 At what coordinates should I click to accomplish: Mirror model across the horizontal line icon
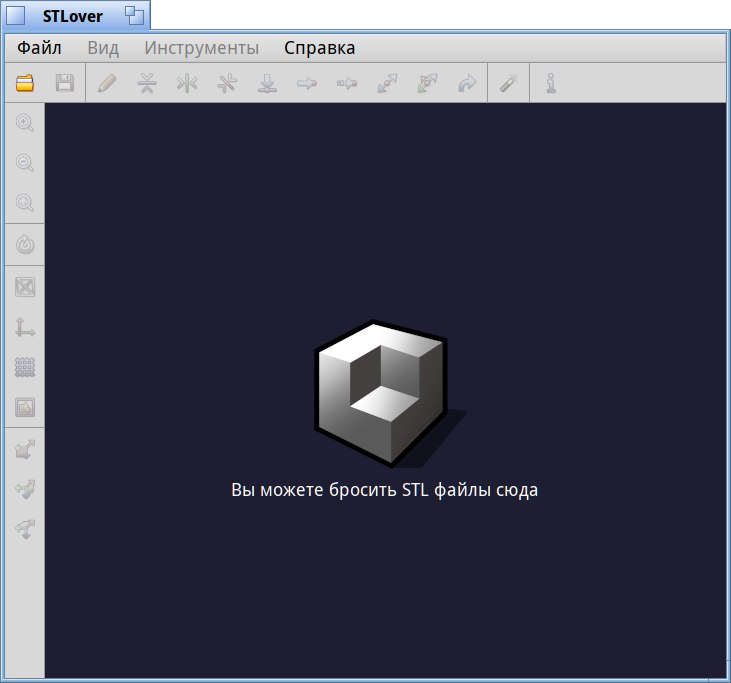click(x=147, y=83)
